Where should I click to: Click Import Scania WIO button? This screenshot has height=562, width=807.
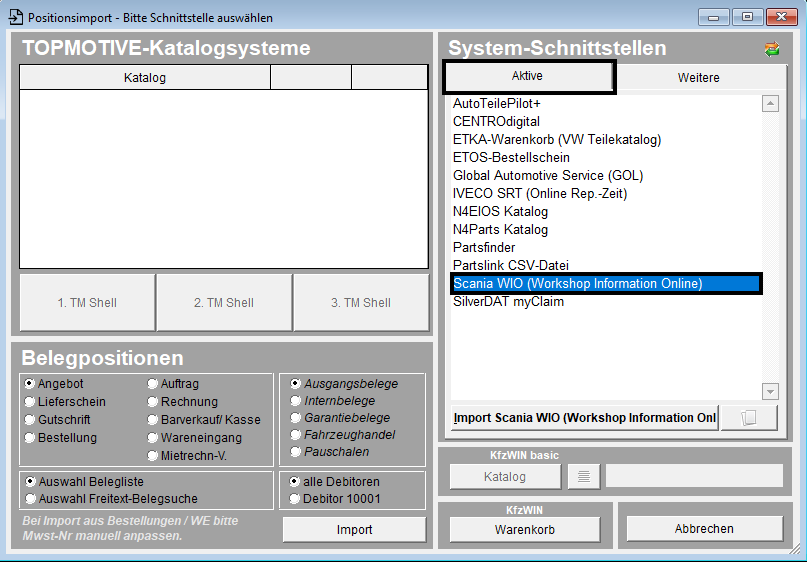[x=585, y=417]
